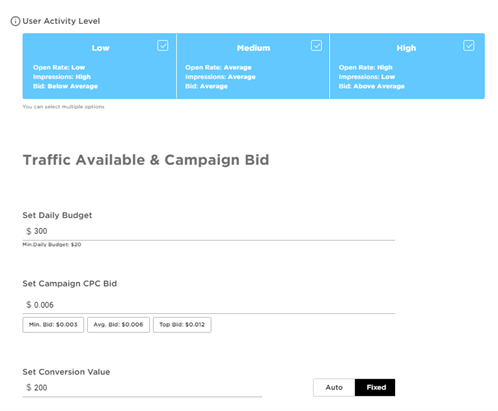Select the Low activity level card title

[100, 48]
